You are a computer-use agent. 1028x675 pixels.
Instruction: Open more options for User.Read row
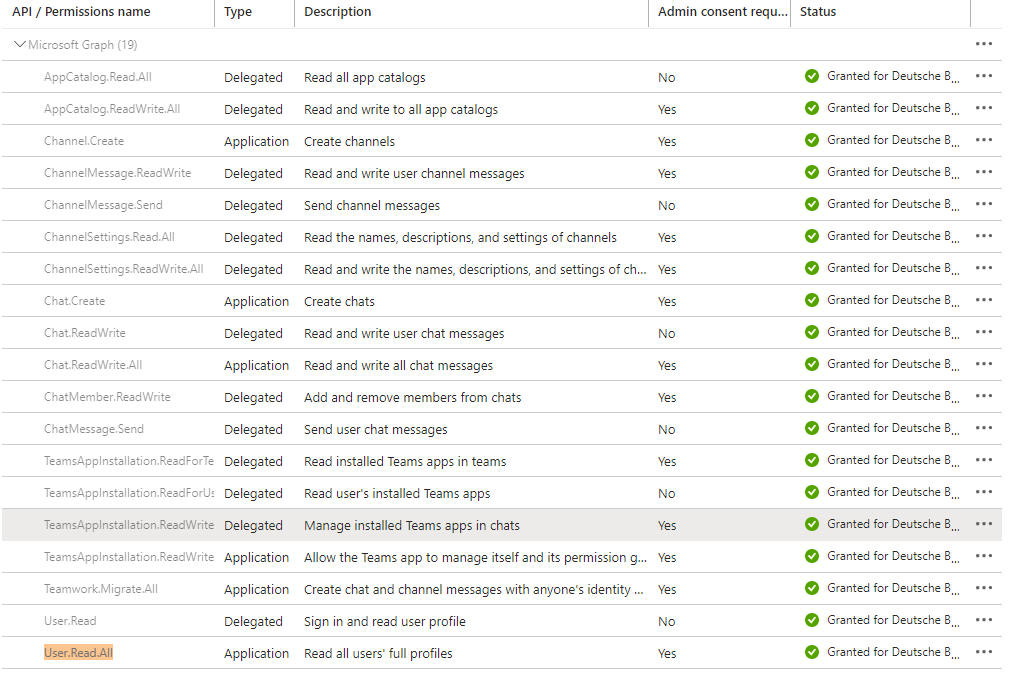click(983, 621)
